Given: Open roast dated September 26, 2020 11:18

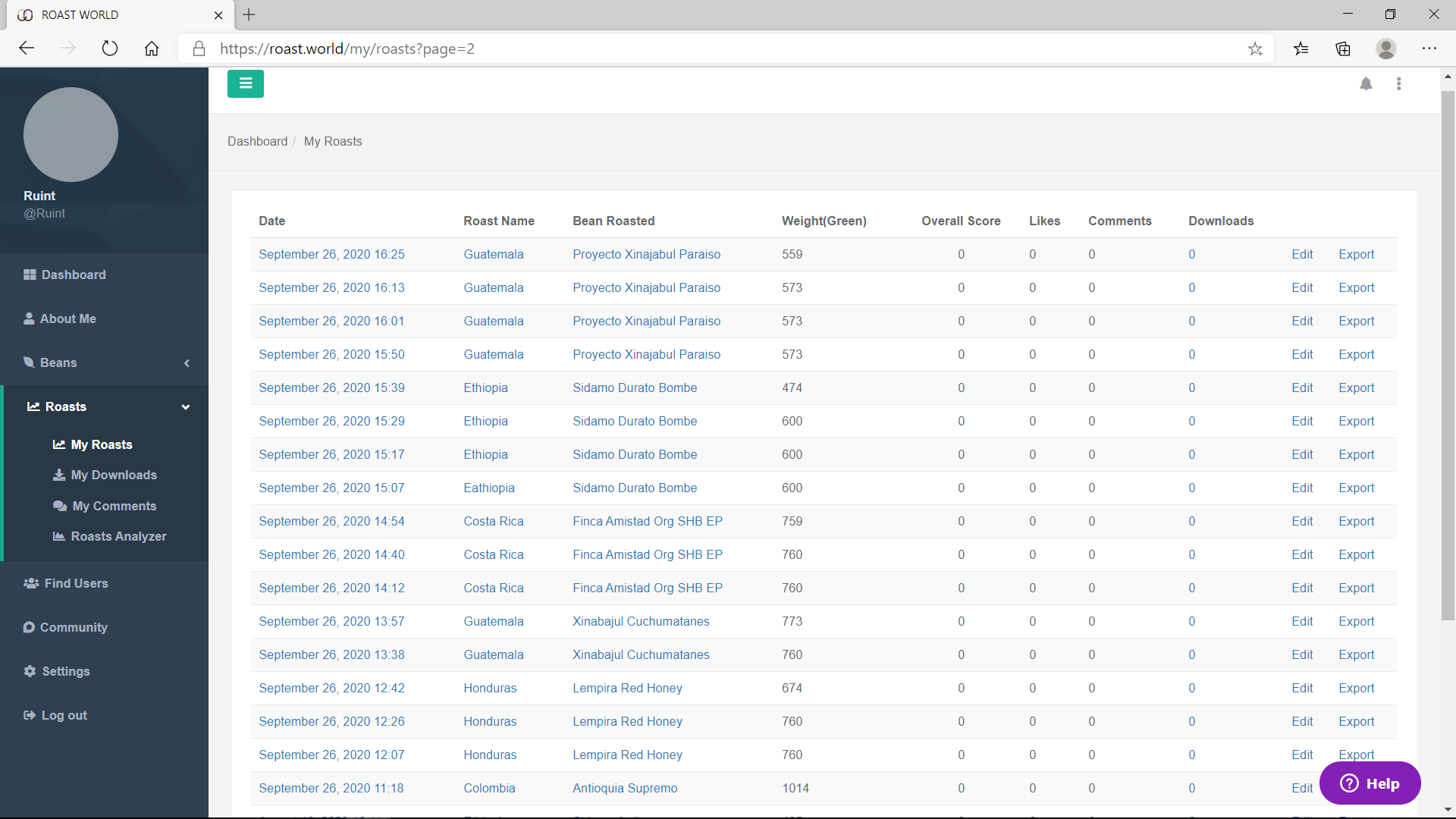Looking at the screenshot, I should click(331, 788).
